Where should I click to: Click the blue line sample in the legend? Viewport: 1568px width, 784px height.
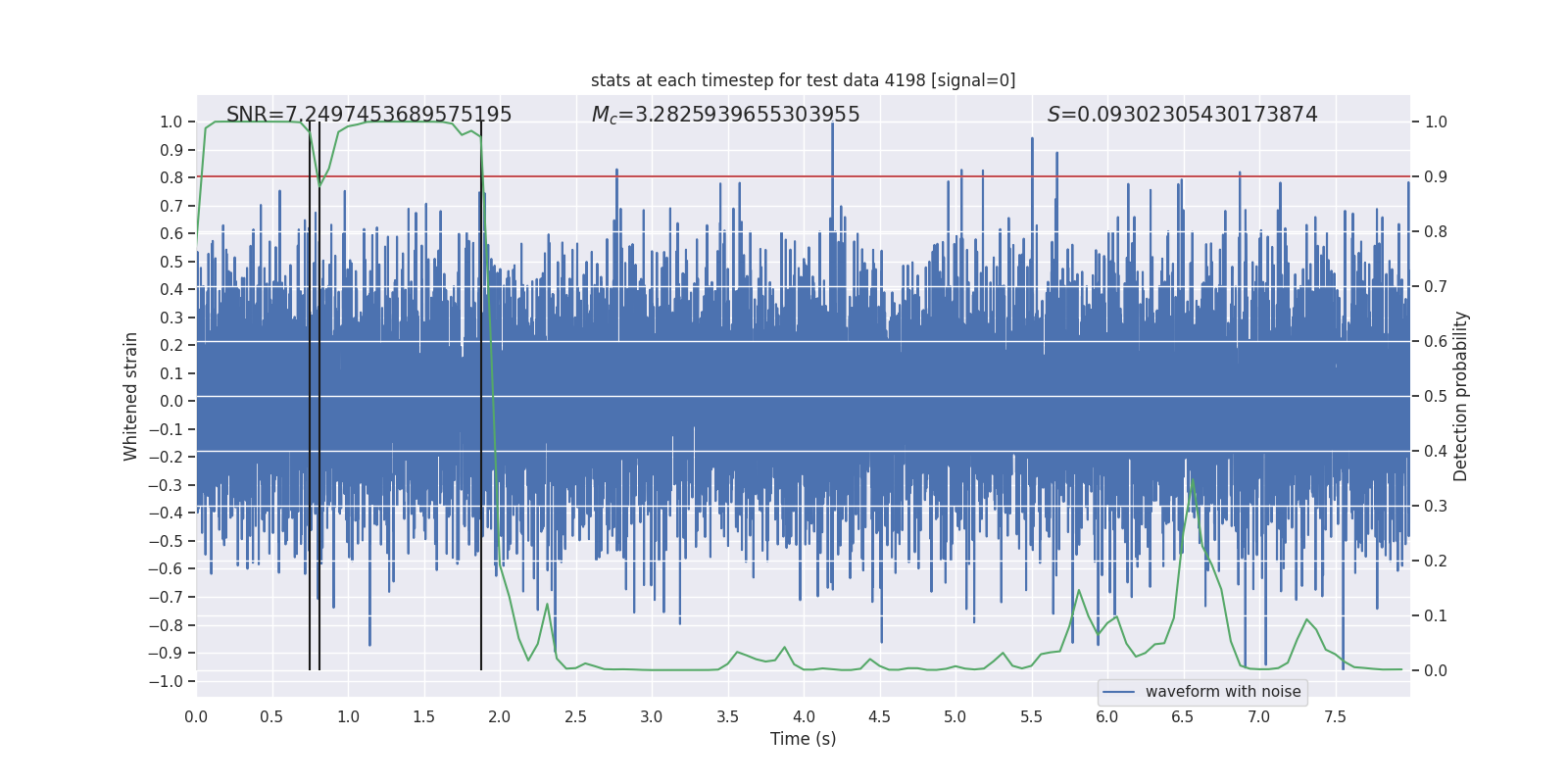point(1119,692)
